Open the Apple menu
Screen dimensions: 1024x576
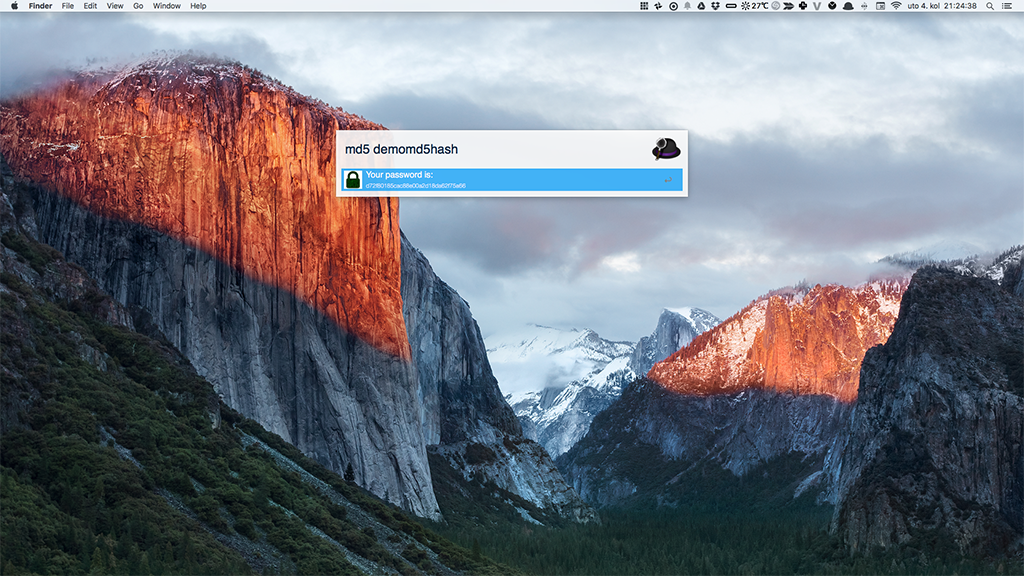click(x=14, y=6)
